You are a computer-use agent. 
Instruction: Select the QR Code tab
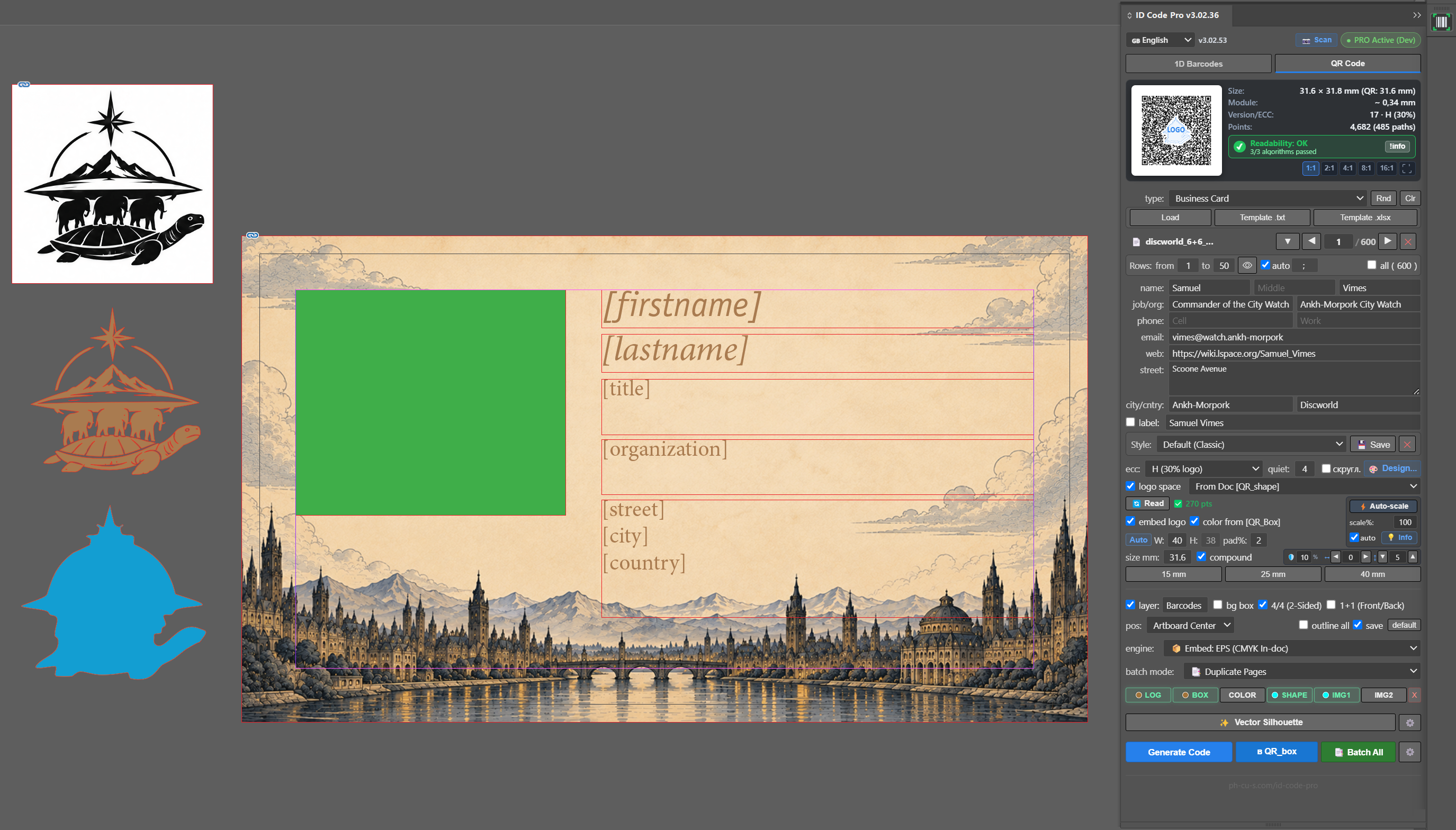pyautogui.click(x=1347, y=64)
